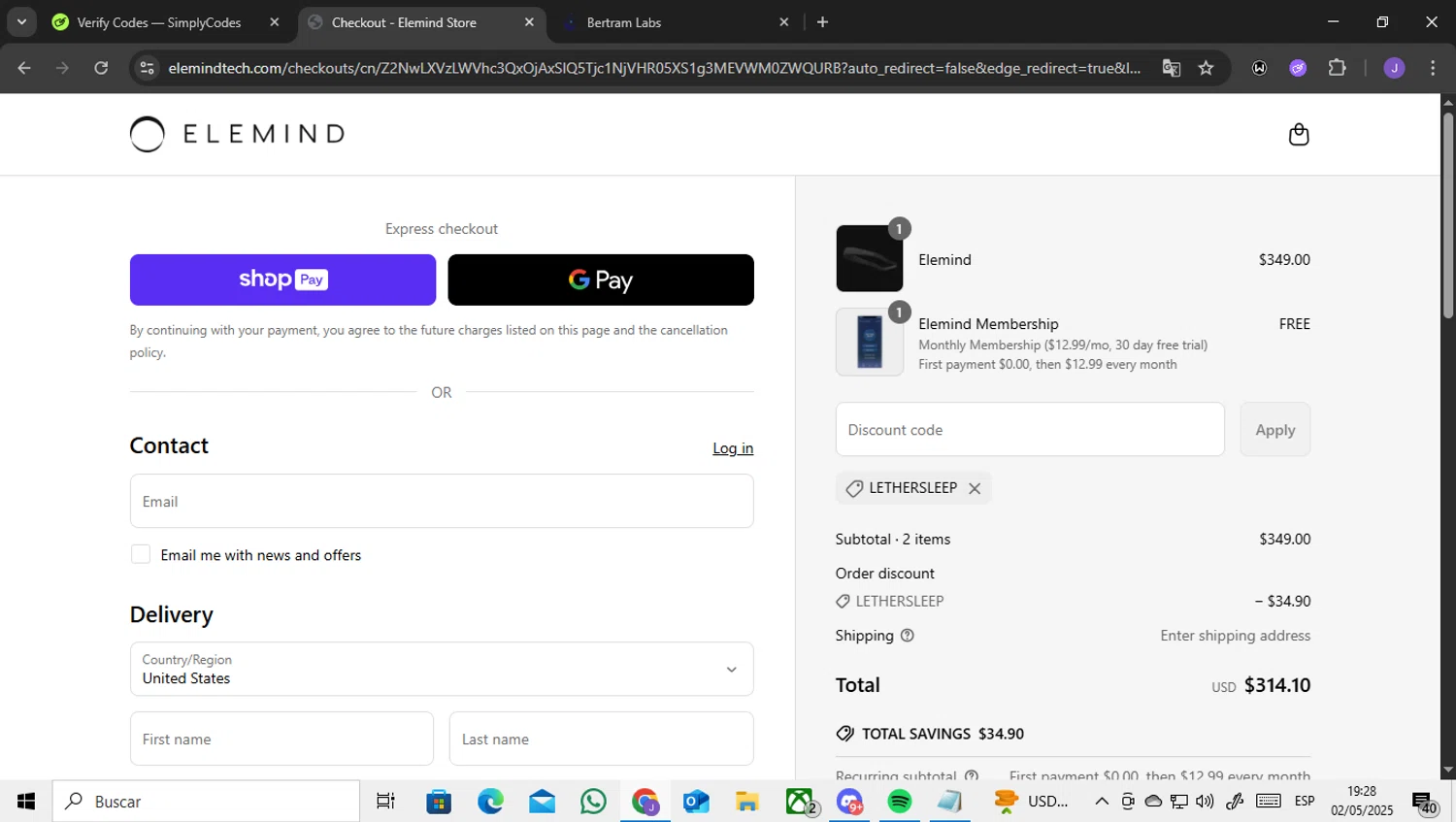Show hidden system tray icons
This screenshot has height=822, width=1456.
(1102, 801)
